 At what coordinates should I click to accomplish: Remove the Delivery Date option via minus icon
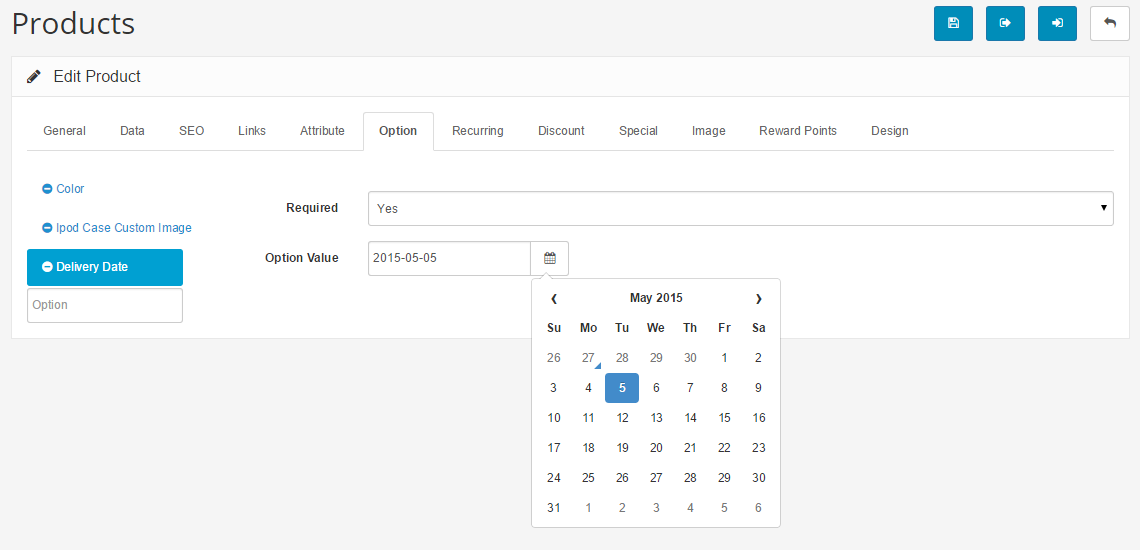[x=47, y=267]
